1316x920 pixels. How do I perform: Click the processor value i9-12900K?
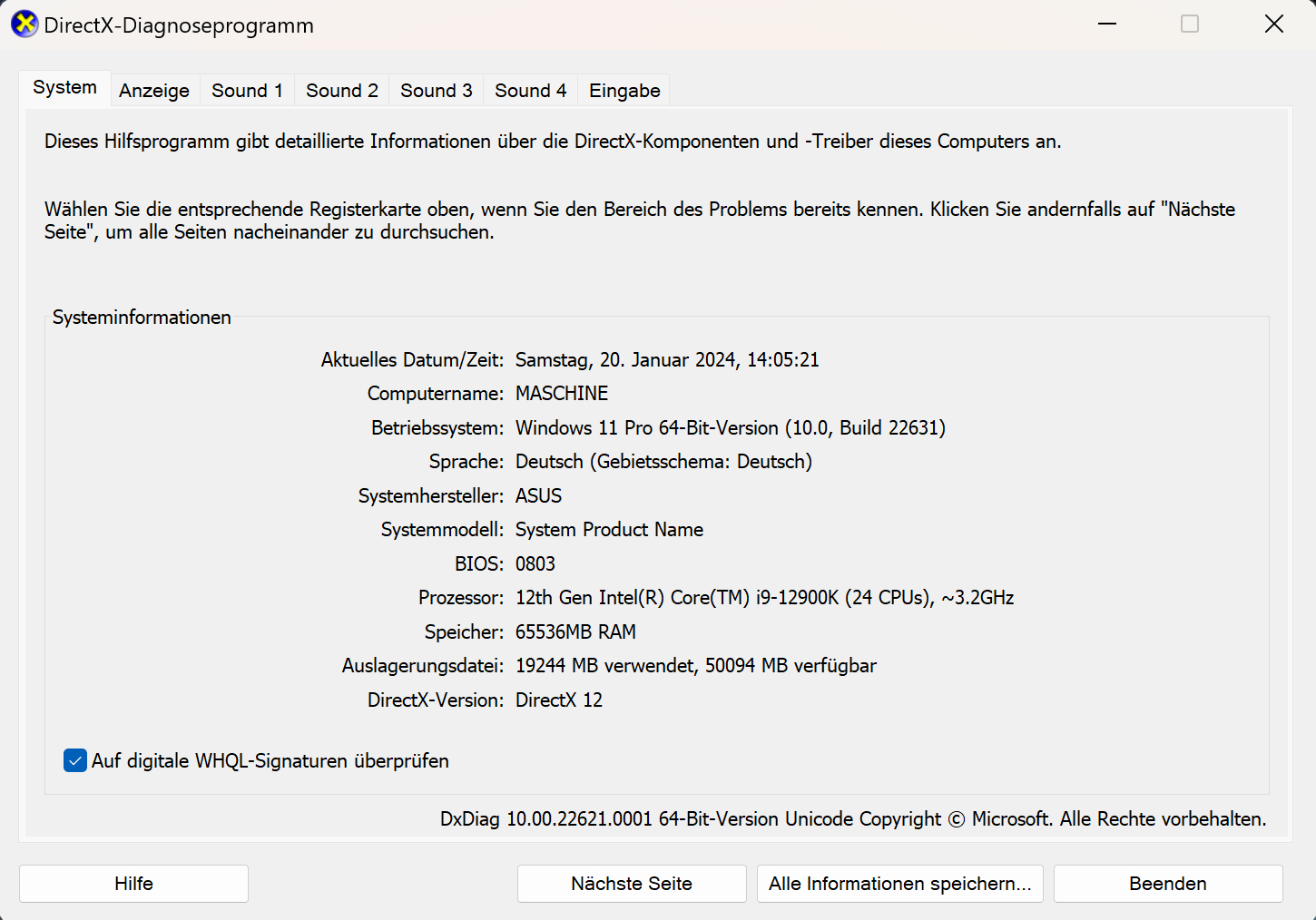tap(764, 598)
